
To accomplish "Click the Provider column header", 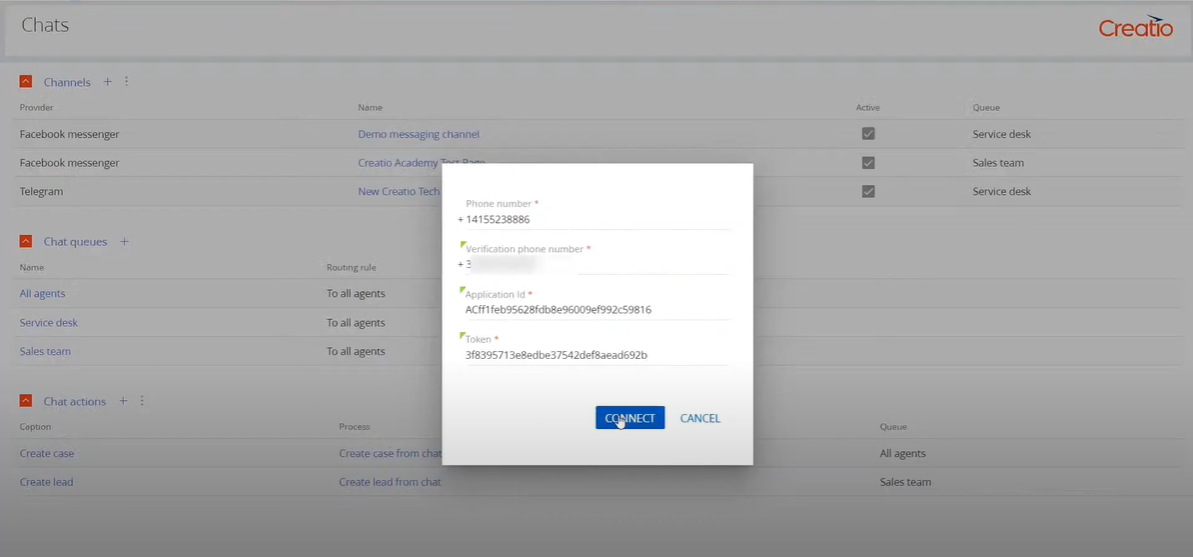I will (x=37, y=108).
